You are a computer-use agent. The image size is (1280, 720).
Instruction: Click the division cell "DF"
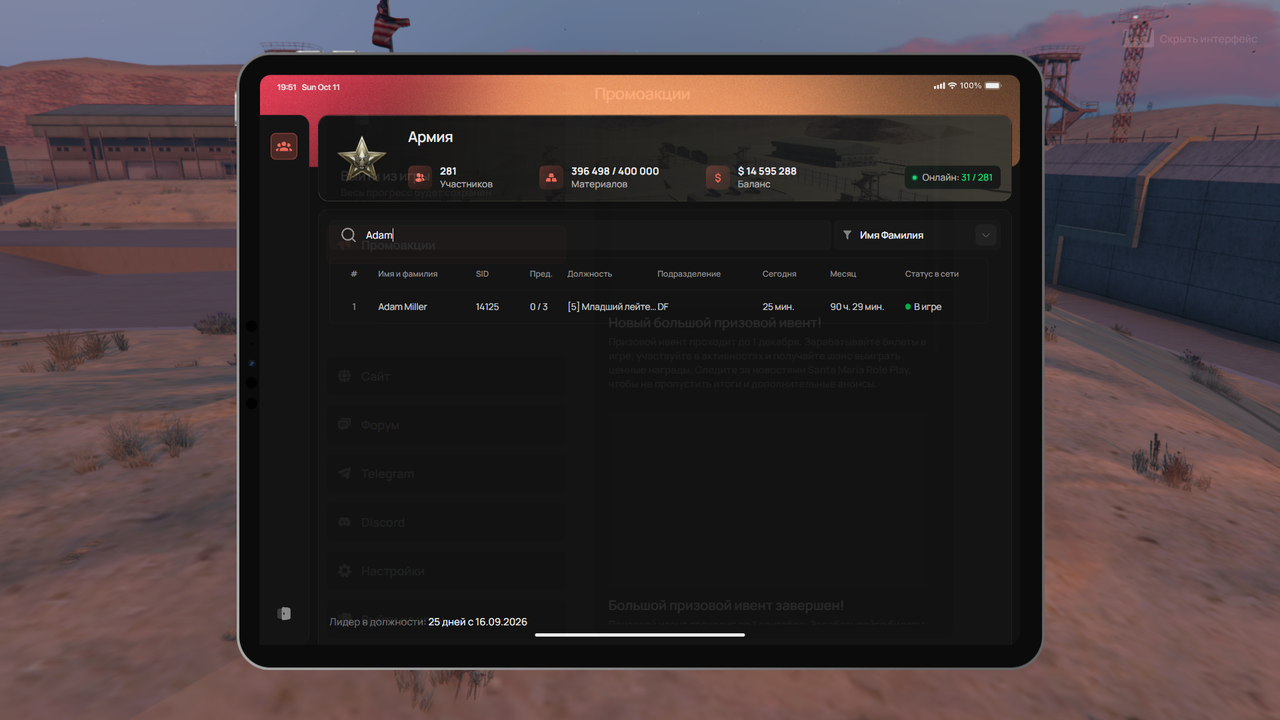[663, 307]
